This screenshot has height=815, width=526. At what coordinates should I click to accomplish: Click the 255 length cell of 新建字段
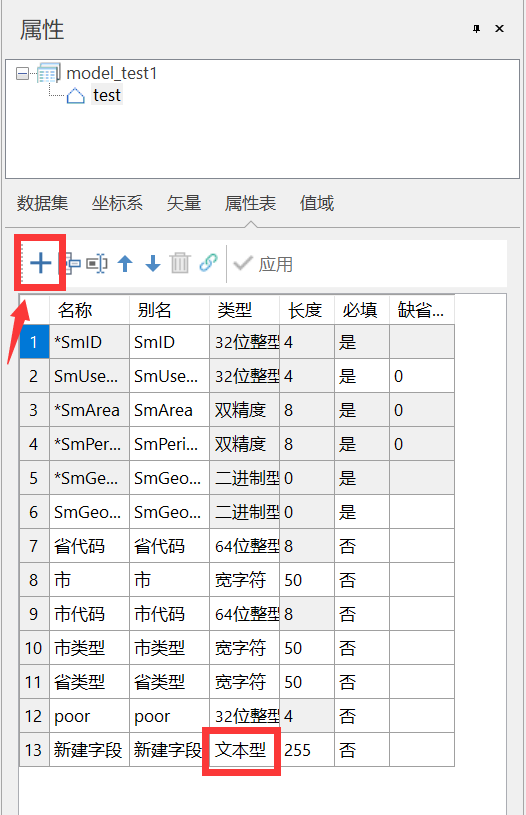tap(307, 750)
